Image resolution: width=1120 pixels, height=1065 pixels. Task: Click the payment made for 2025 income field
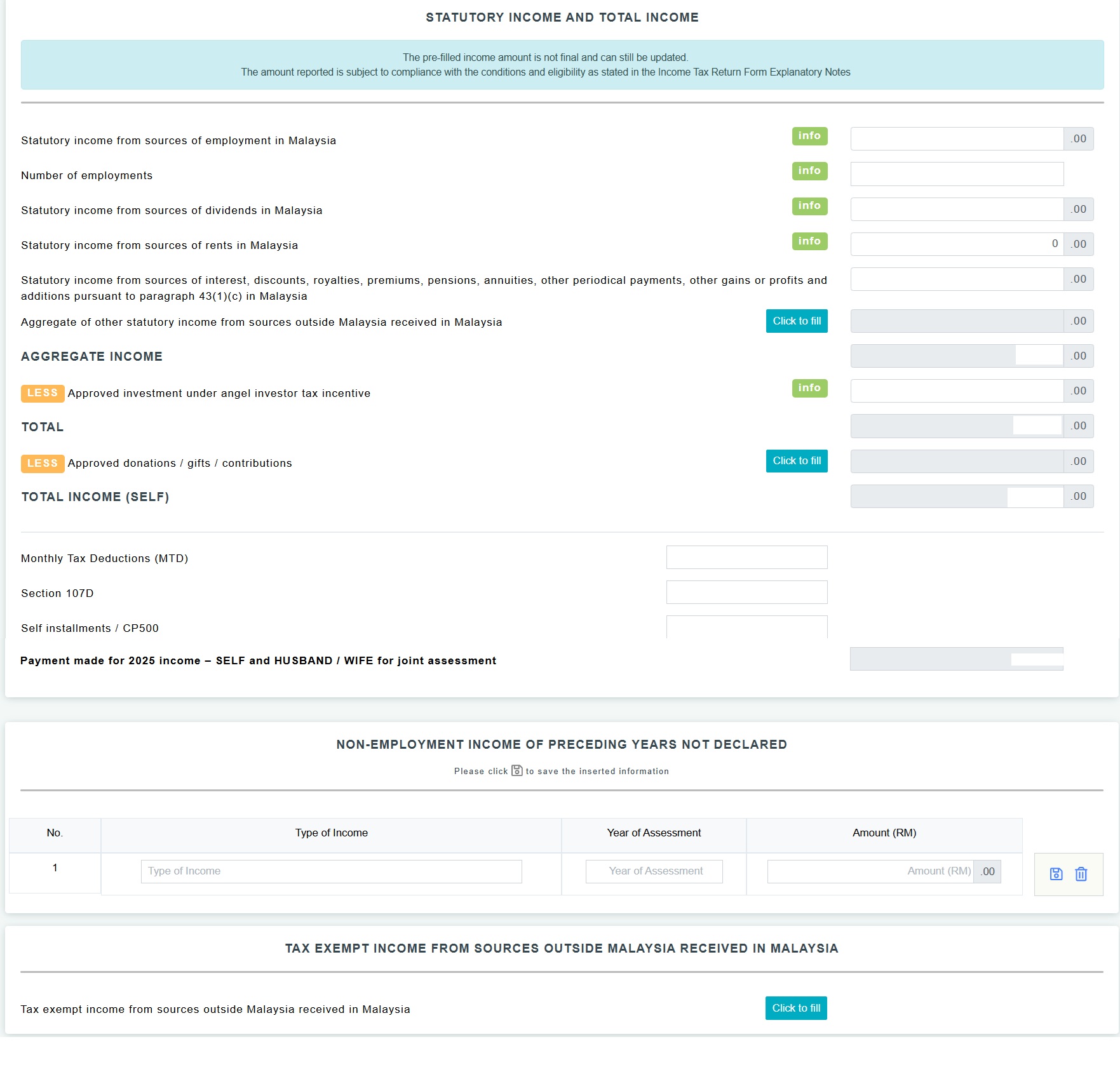[x=956, y=659]
